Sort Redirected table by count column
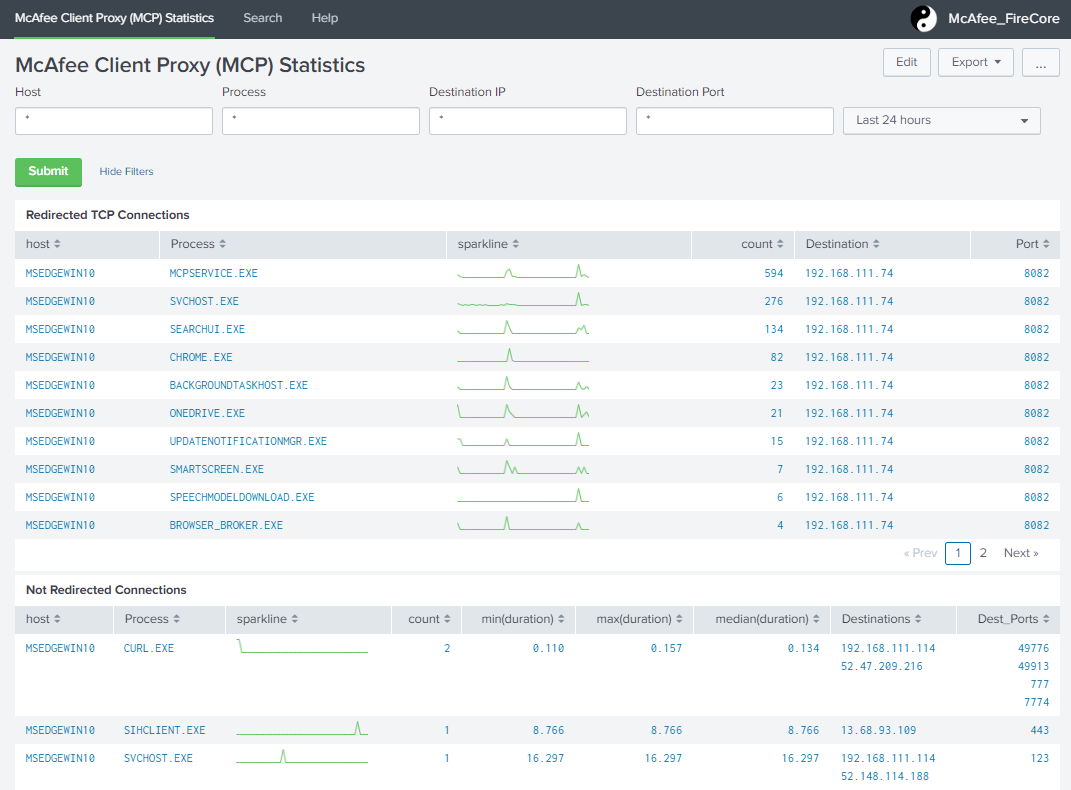Screen dimensions: 1071x790 tap(762, 244)
